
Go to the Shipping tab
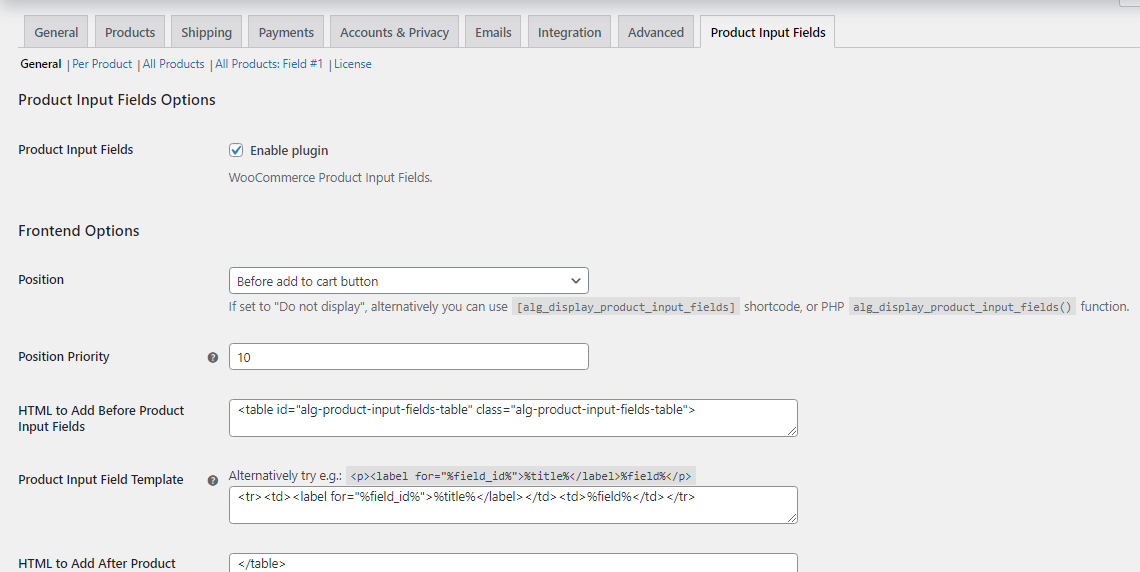pyautogui.click(x=206, y=32)
